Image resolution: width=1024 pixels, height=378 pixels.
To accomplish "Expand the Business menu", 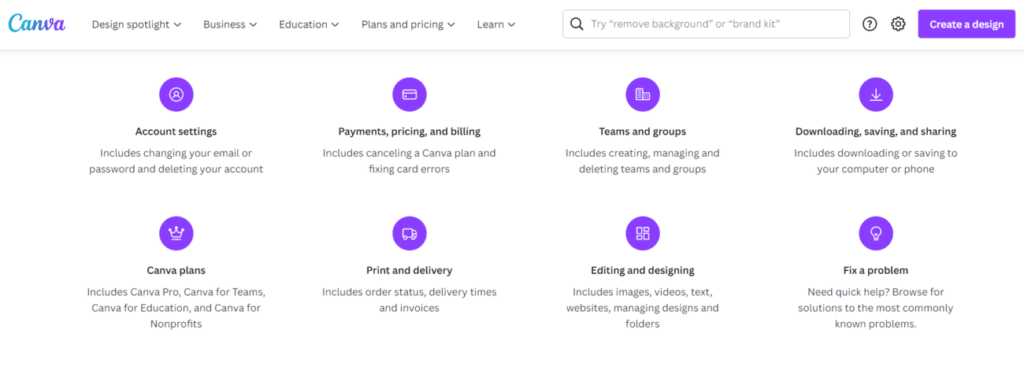I will click(230, 24).
